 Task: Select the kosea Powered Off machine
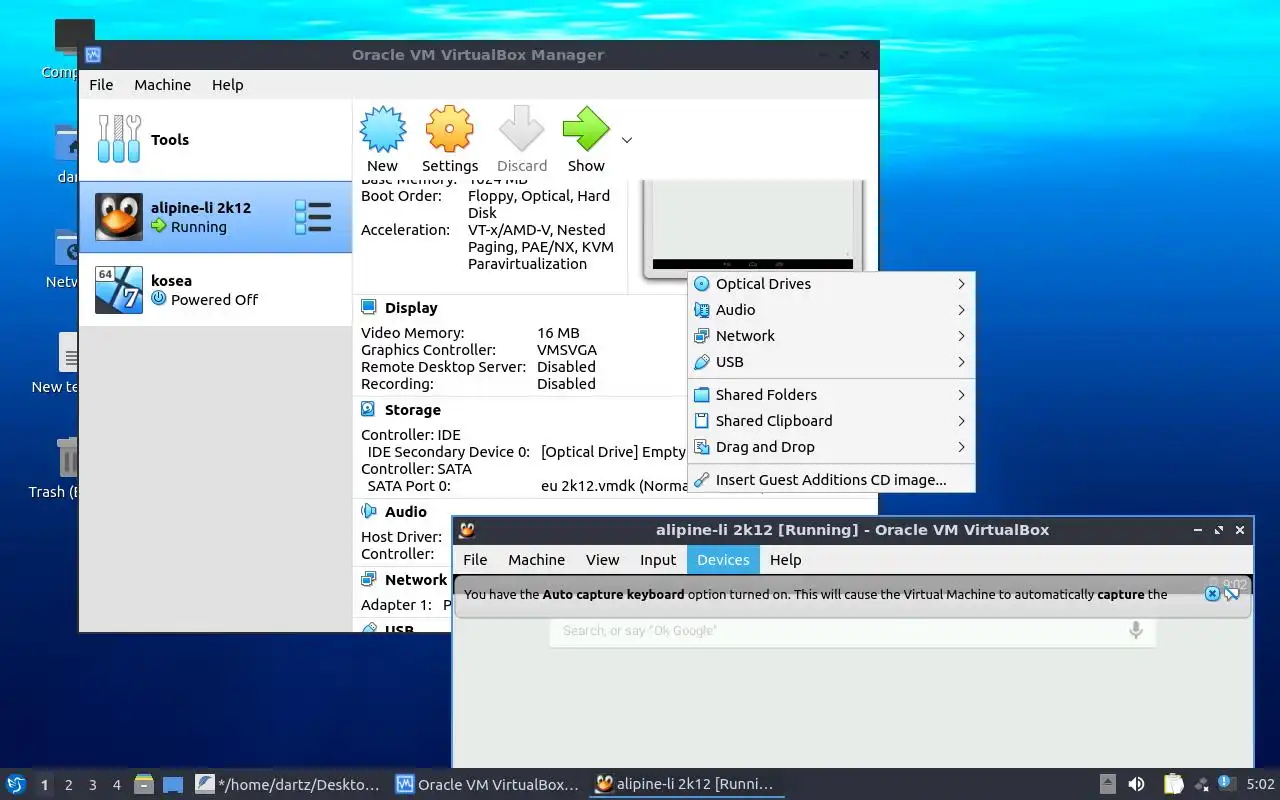pyautogui.click(x=215, y=290)
